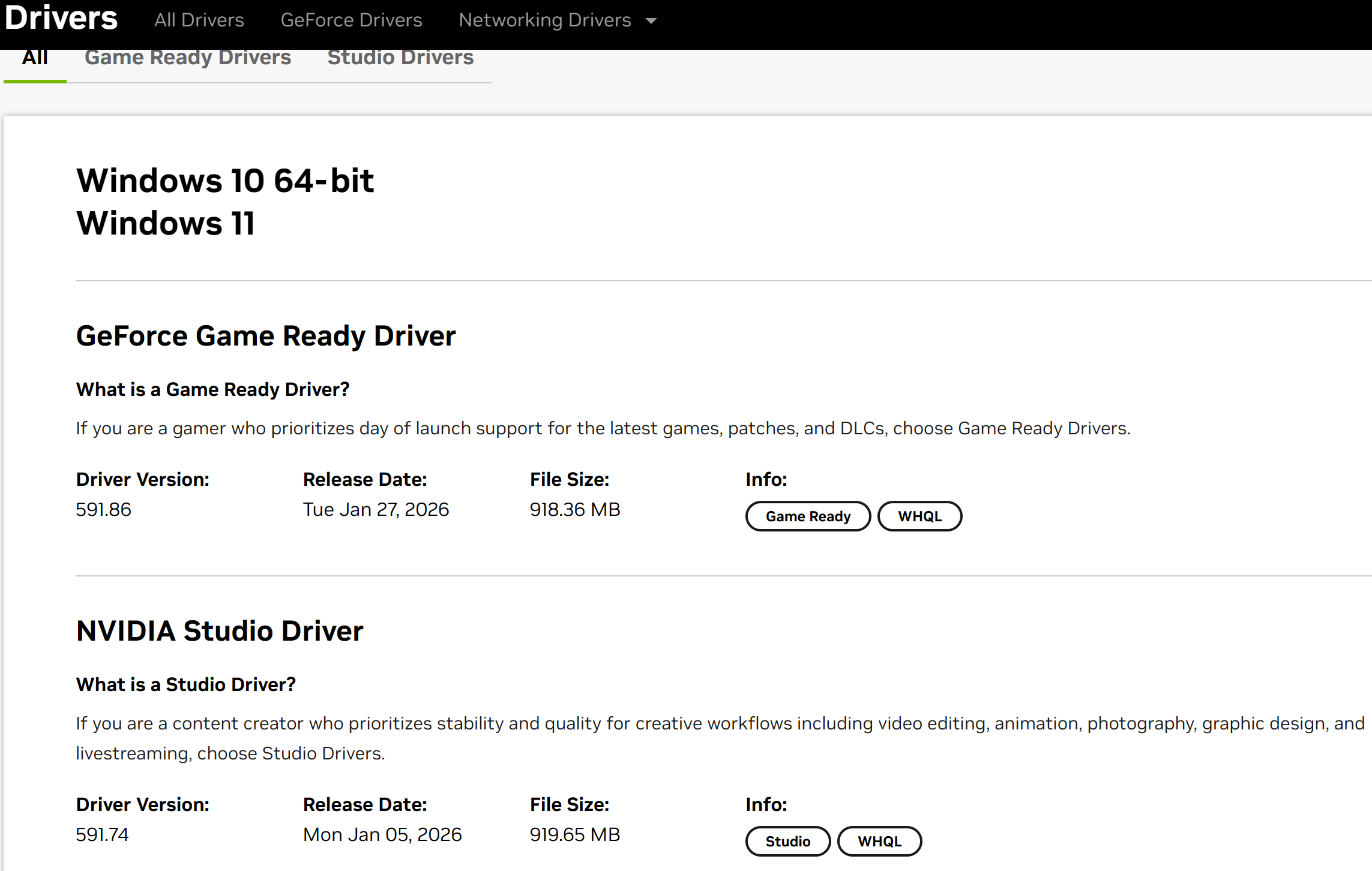
Task: Switch to the Studio Drivers tab
Action: coord(400,58)
